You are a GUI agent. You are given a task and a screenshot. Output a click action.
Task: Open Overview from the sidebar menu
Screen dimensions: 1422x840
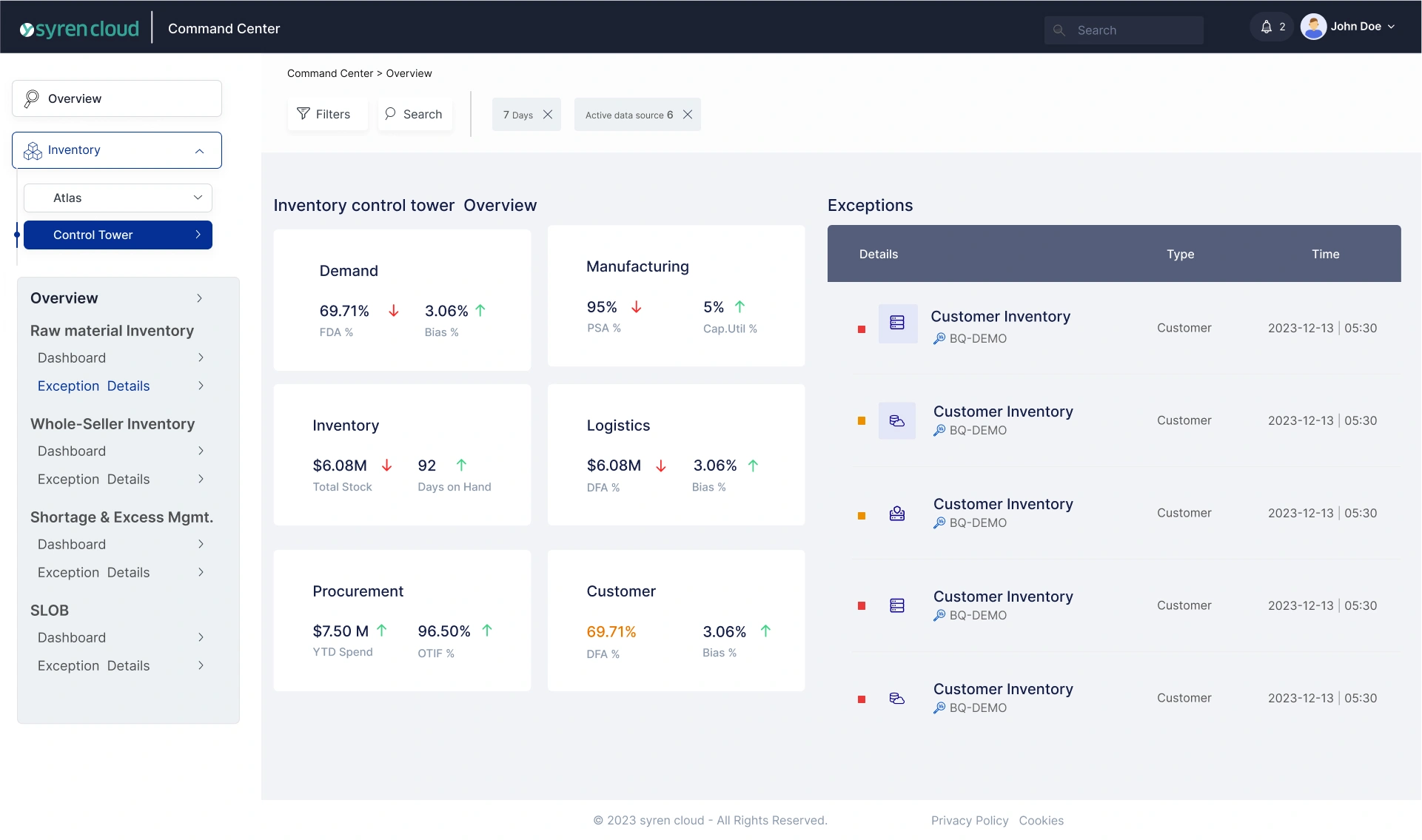click(x=115, y=98)
